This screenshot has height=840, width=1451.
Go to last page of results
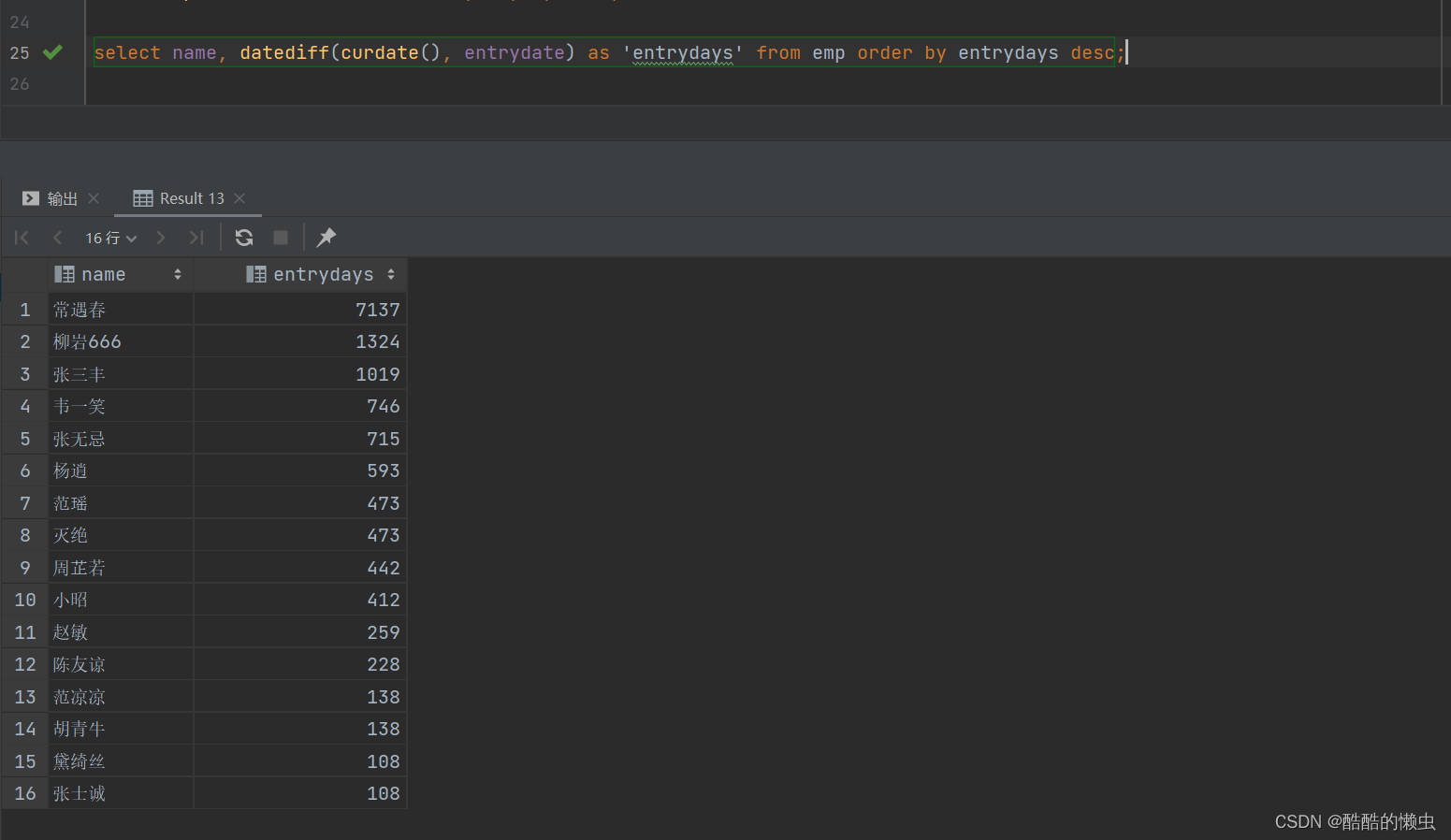point(196,238)
